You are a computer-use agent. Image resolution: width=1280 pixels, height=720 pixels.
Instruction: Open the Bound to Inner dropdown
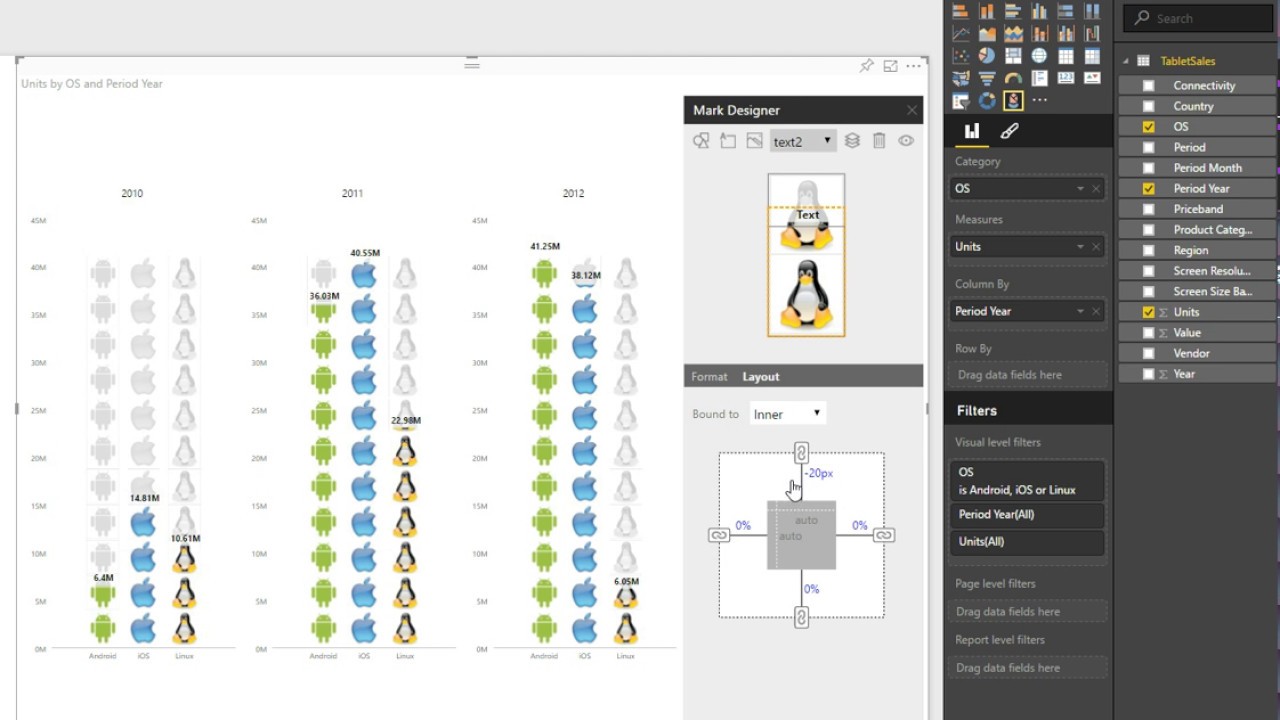[x=787, y=413]
